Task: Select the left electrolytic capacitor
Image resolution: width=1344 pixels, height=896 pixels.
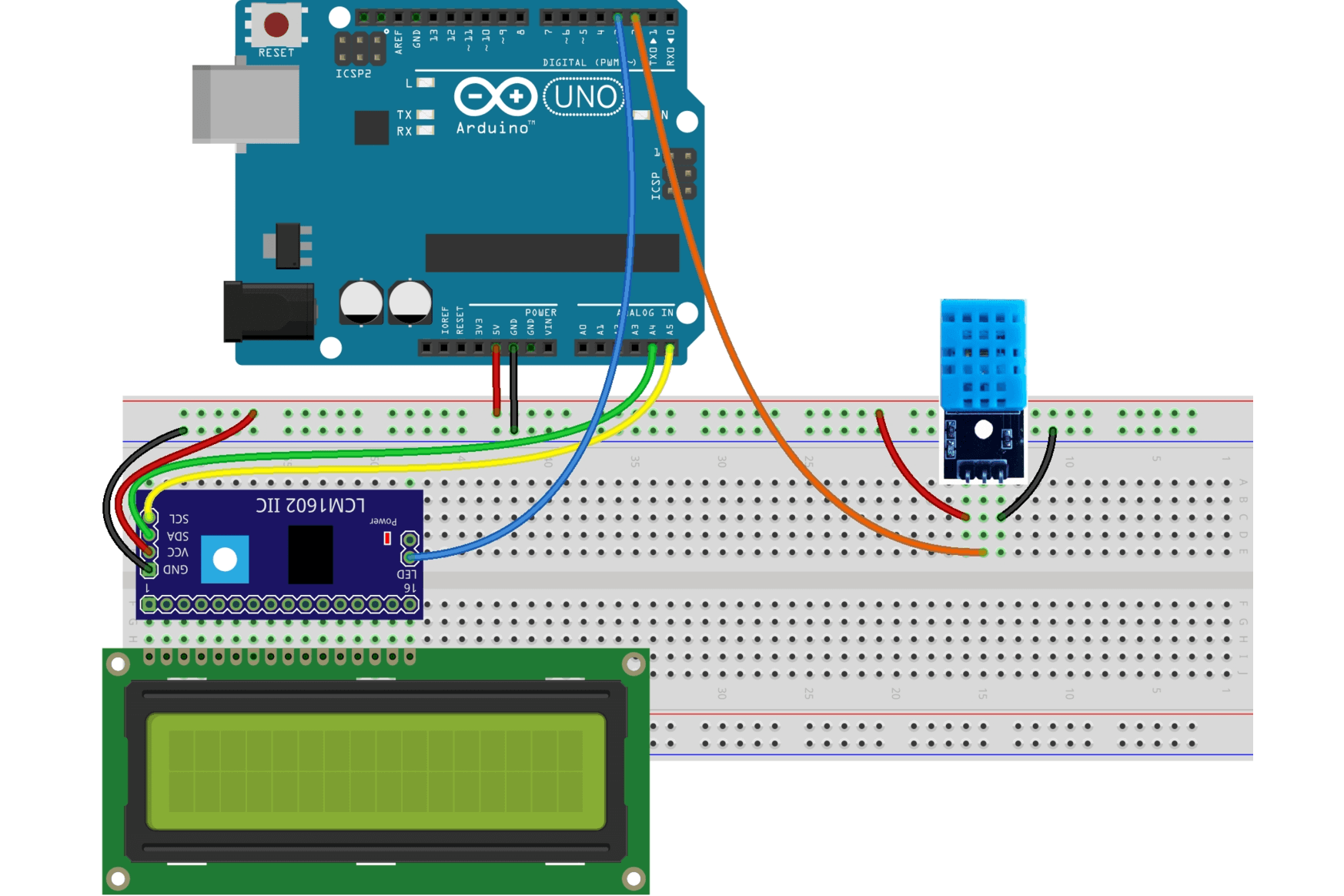Action: pos(361,303)
